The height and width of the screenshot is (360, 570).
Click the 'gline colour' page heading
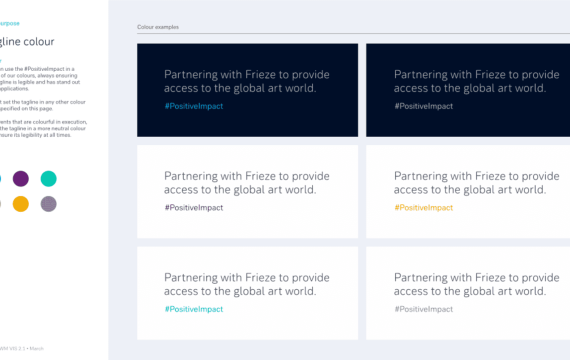[x=27, y=42]
